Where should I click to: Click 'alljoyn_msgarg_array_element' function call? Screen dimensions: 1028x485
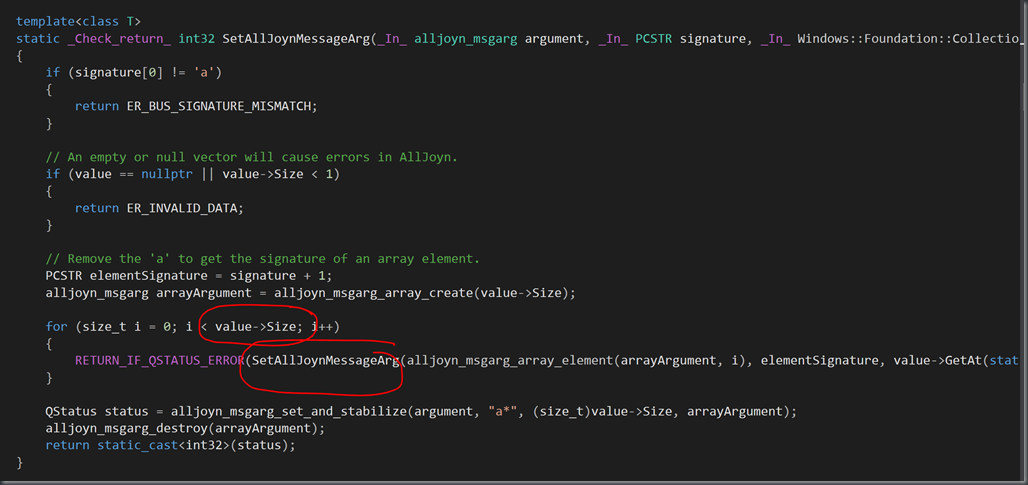pyautogui.click(x=511, y=360)
